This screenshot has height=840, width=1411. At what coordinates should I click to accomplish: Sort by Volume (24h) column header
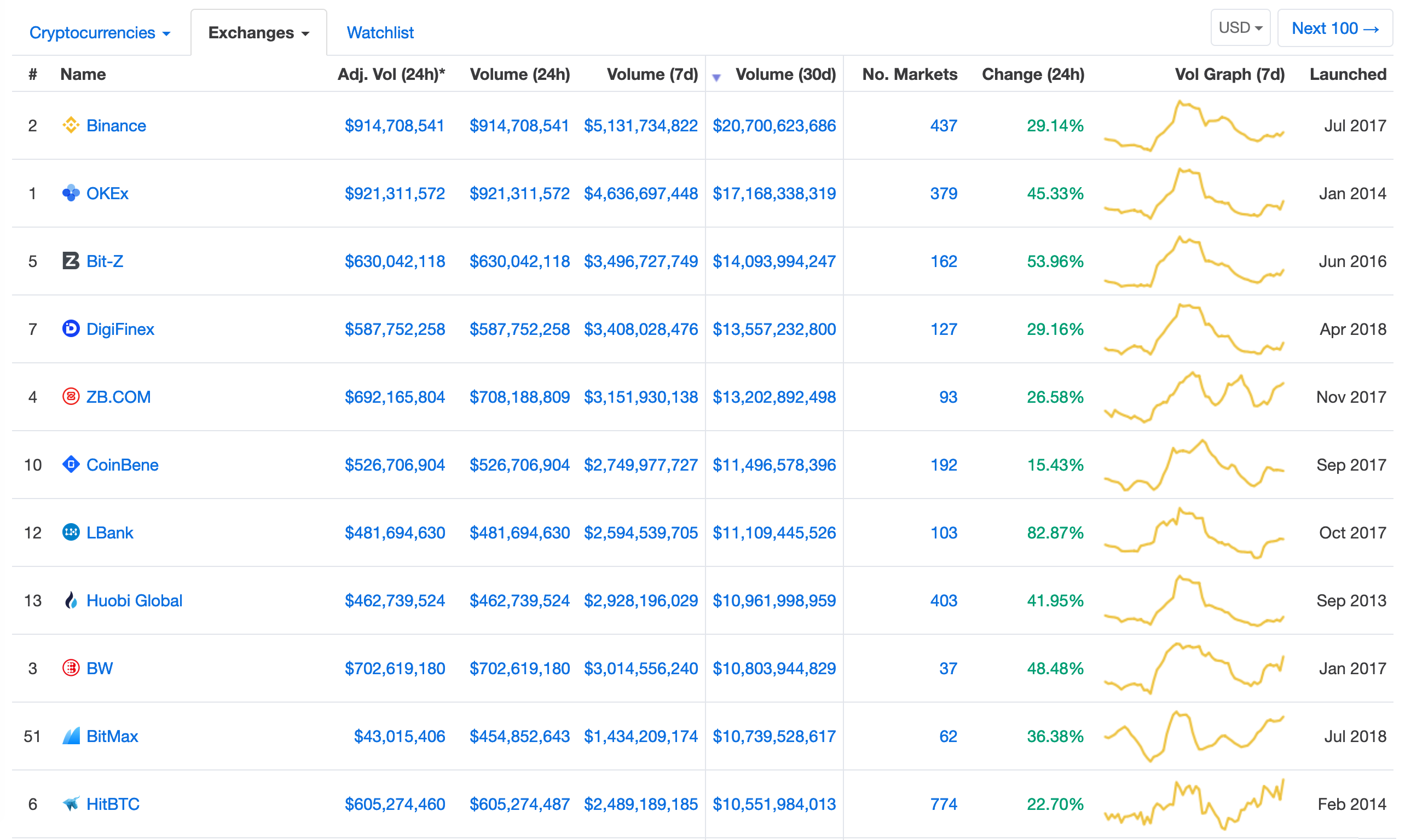519,74
